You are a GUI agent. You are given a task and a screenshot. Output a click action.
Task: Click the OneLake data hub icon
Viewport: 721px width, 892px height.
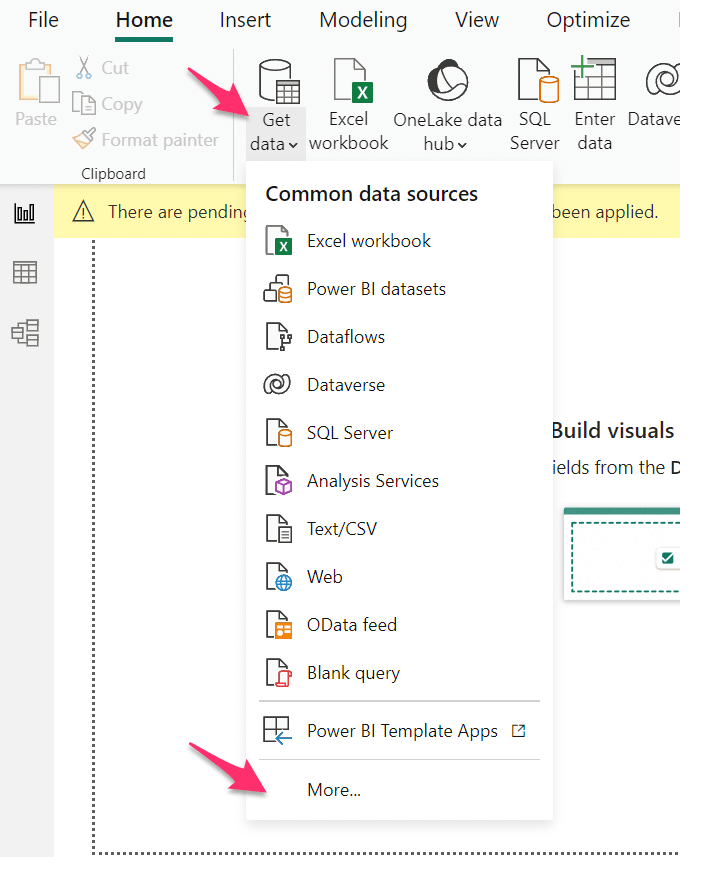pos(447,79)
